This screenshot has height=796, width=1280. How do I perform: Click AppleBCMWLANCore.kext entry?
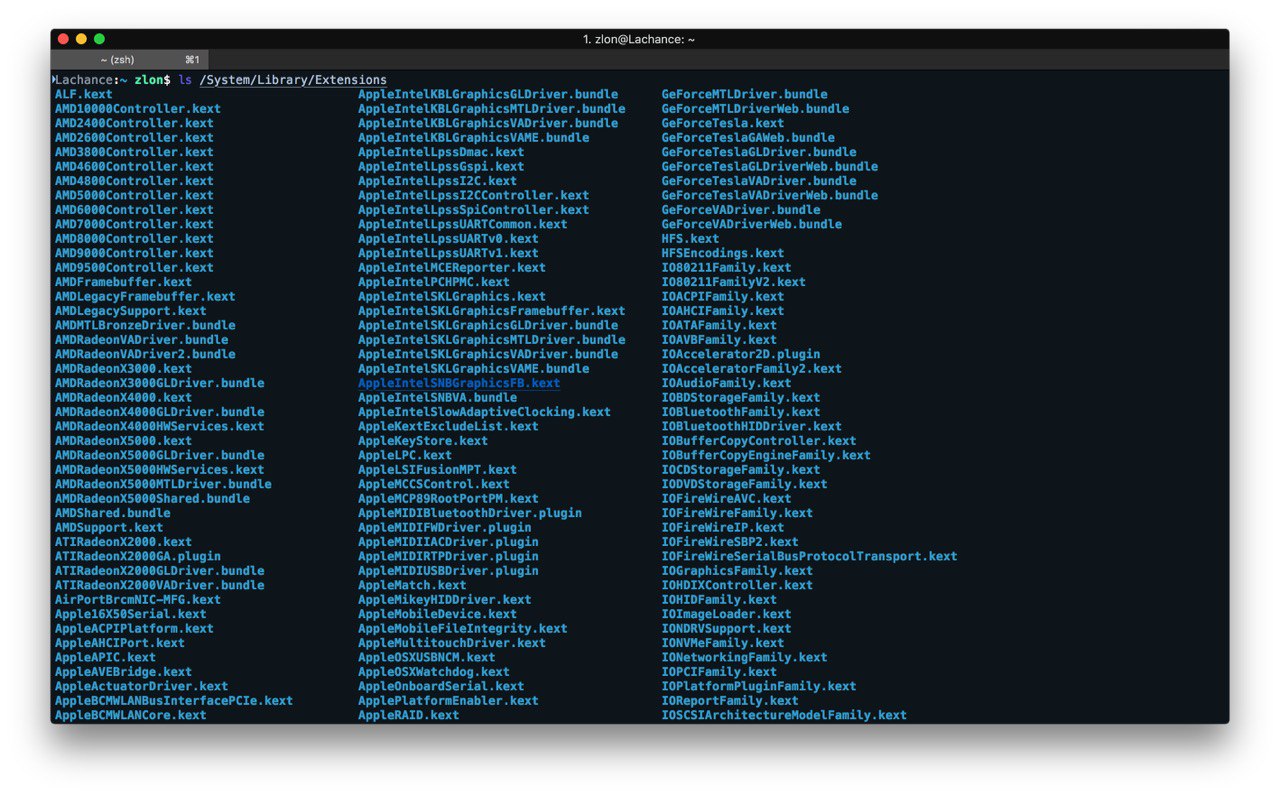[x=131, y=715]
